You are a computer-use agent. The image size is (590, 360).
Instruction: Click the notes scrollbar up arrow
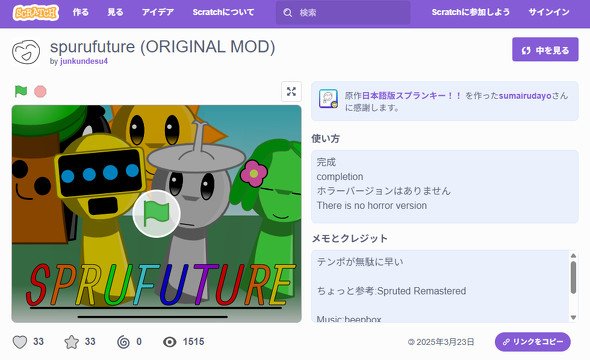(x=573, y=255)
